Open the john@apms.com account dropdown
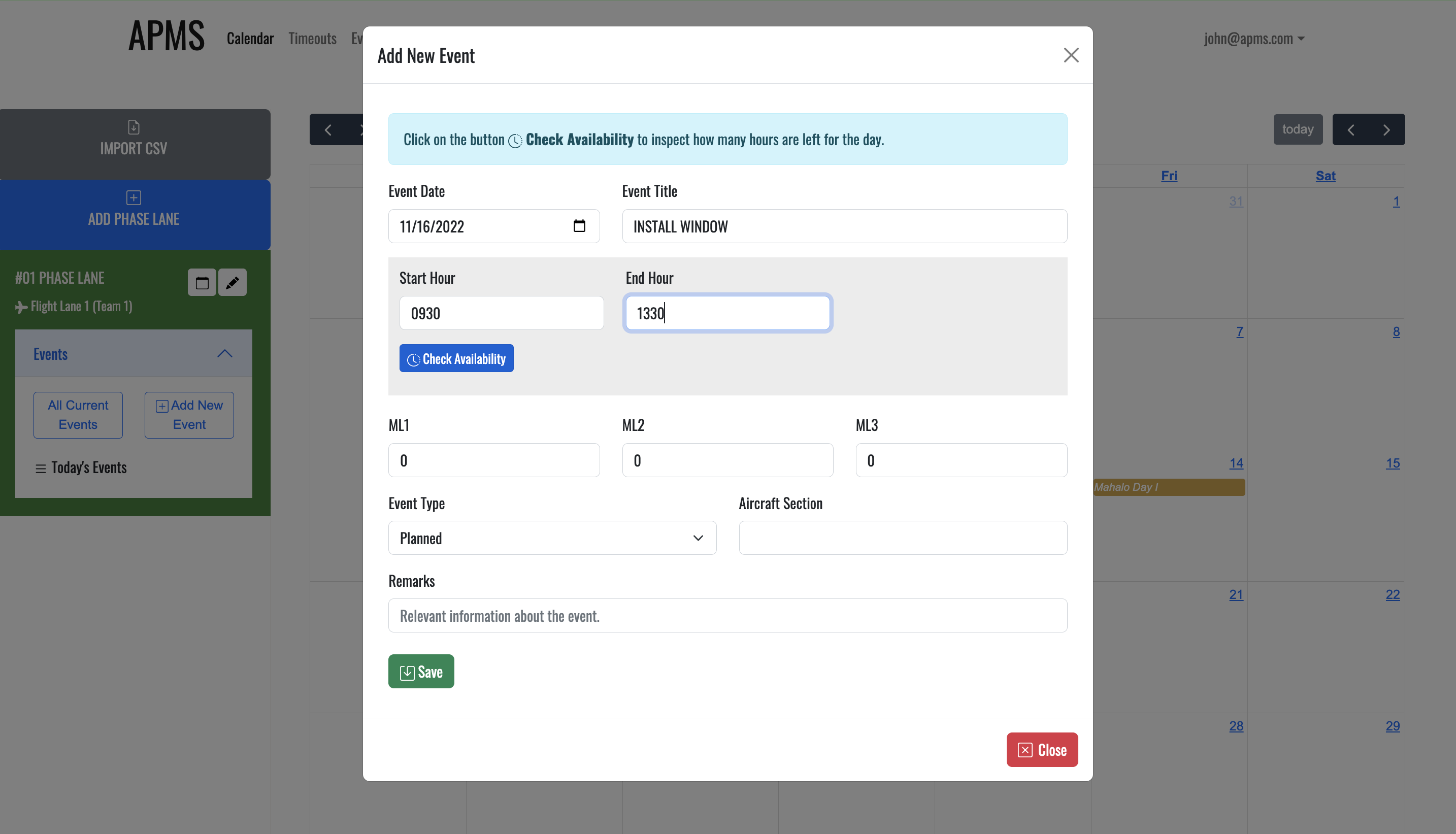1456x834 pixels. click(1254, 39)
